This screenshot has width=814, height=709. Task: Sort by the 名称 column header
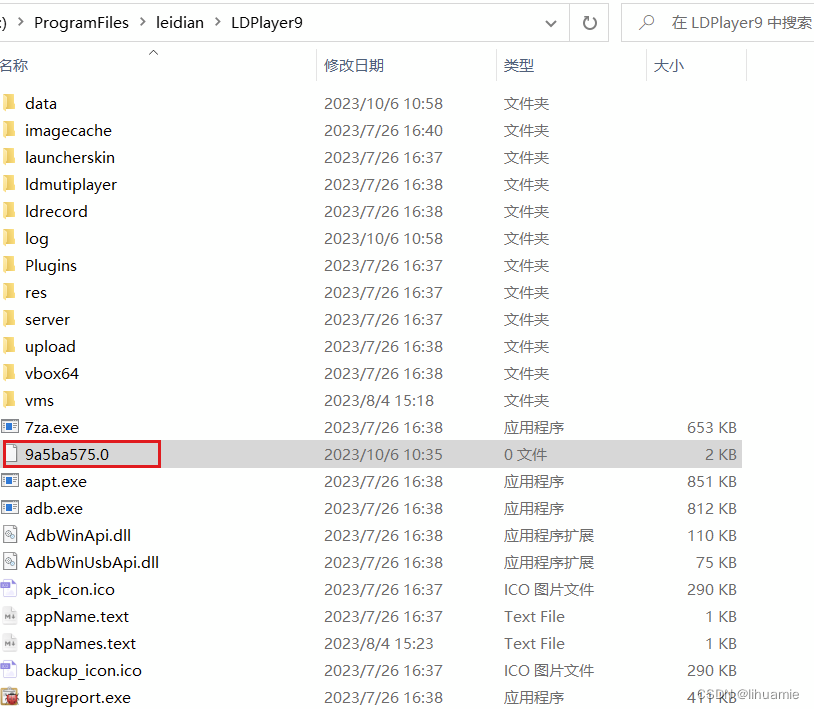(x=15, y=65)
